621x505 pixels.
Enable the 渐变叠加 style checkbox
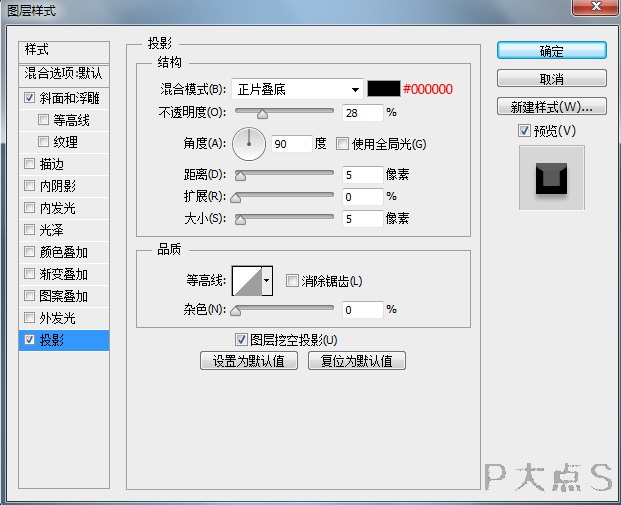point(30,273)
